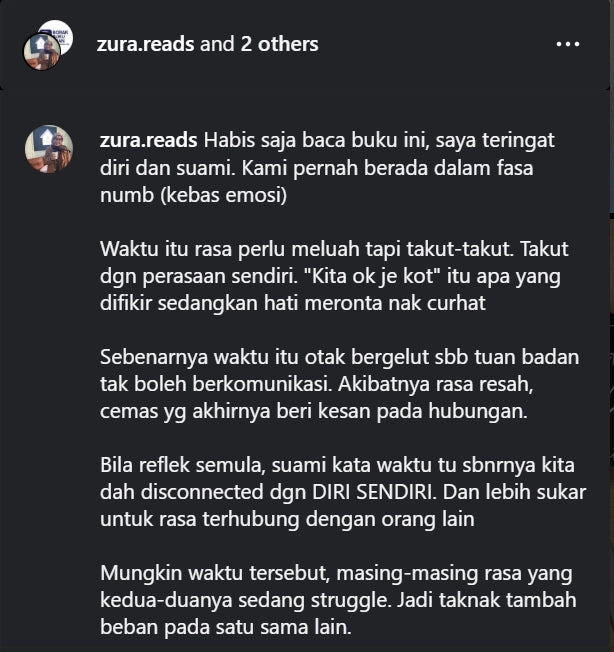Viewport: 614px width, 652px height.
Task: Open the three-dot more options menu
Action: (x=568, y=44)
